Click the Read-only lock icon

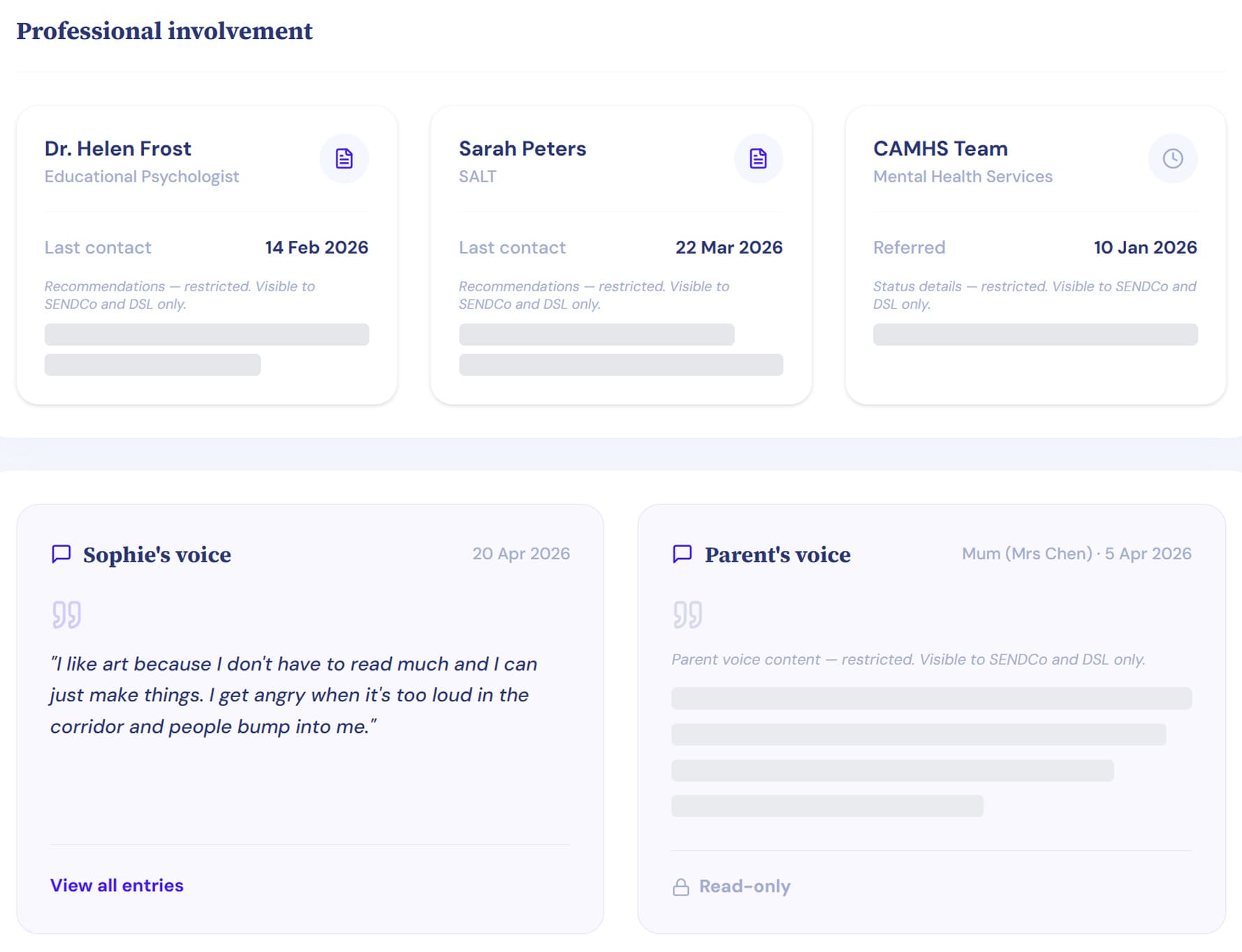[681, 886]
